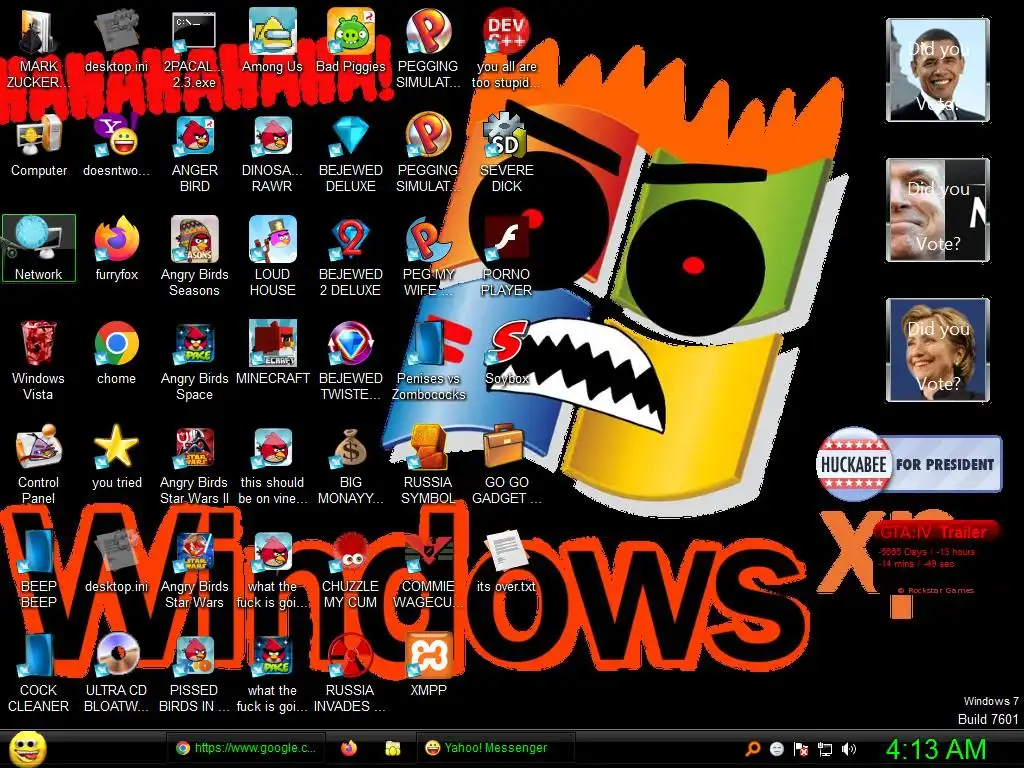Click the Huckabee For President banner
This screenshot has height=768, width=1024.
point(908,464)
